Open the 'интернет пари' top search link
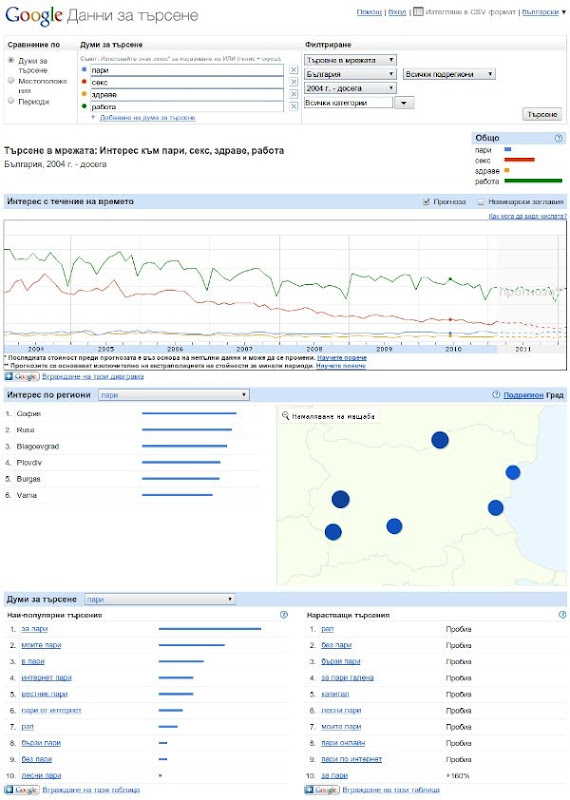570x800 pixels. coord(46,678)
